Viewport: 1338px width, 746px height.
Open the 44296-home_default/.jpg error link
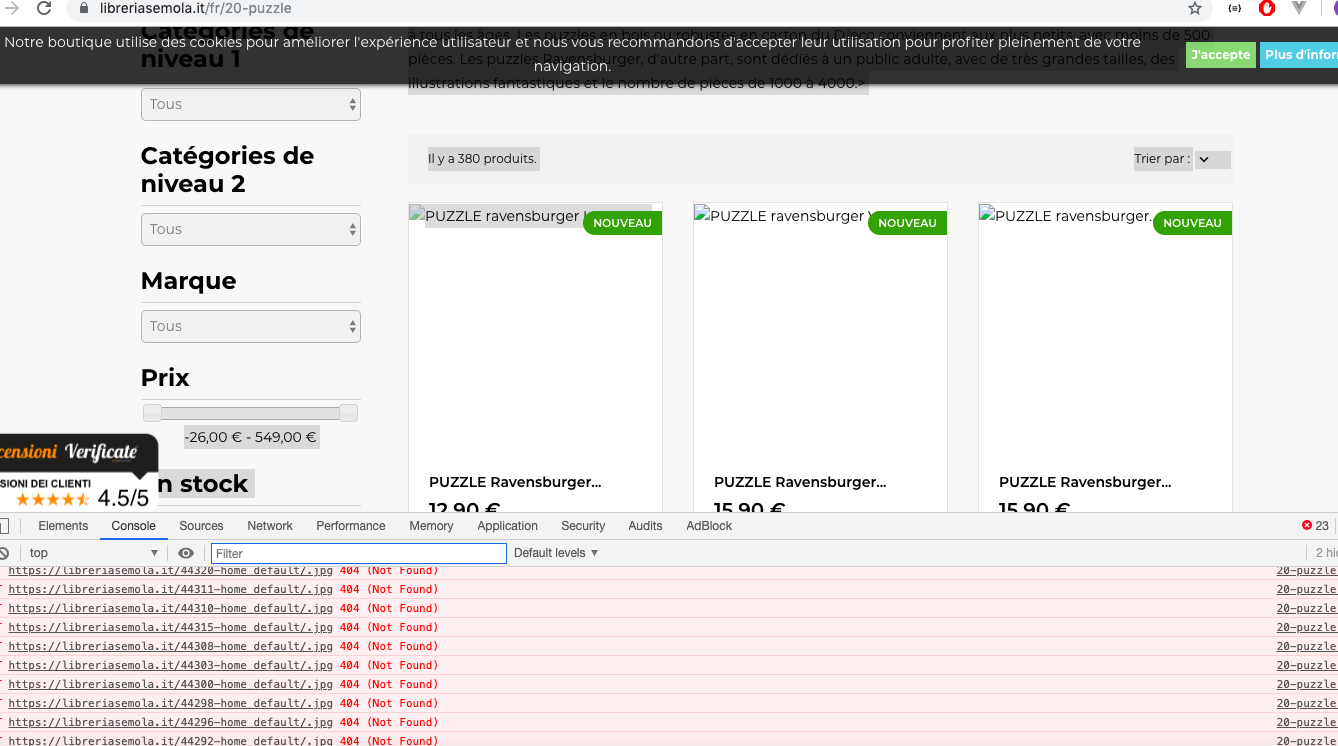170,722
